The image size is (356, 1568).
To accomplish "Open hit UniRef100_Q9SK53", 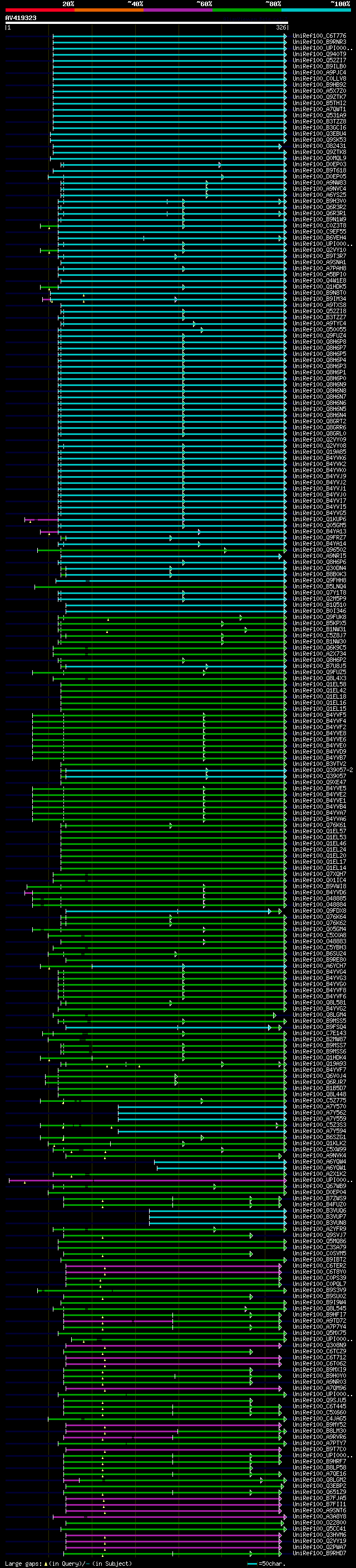I will (319, 140).
